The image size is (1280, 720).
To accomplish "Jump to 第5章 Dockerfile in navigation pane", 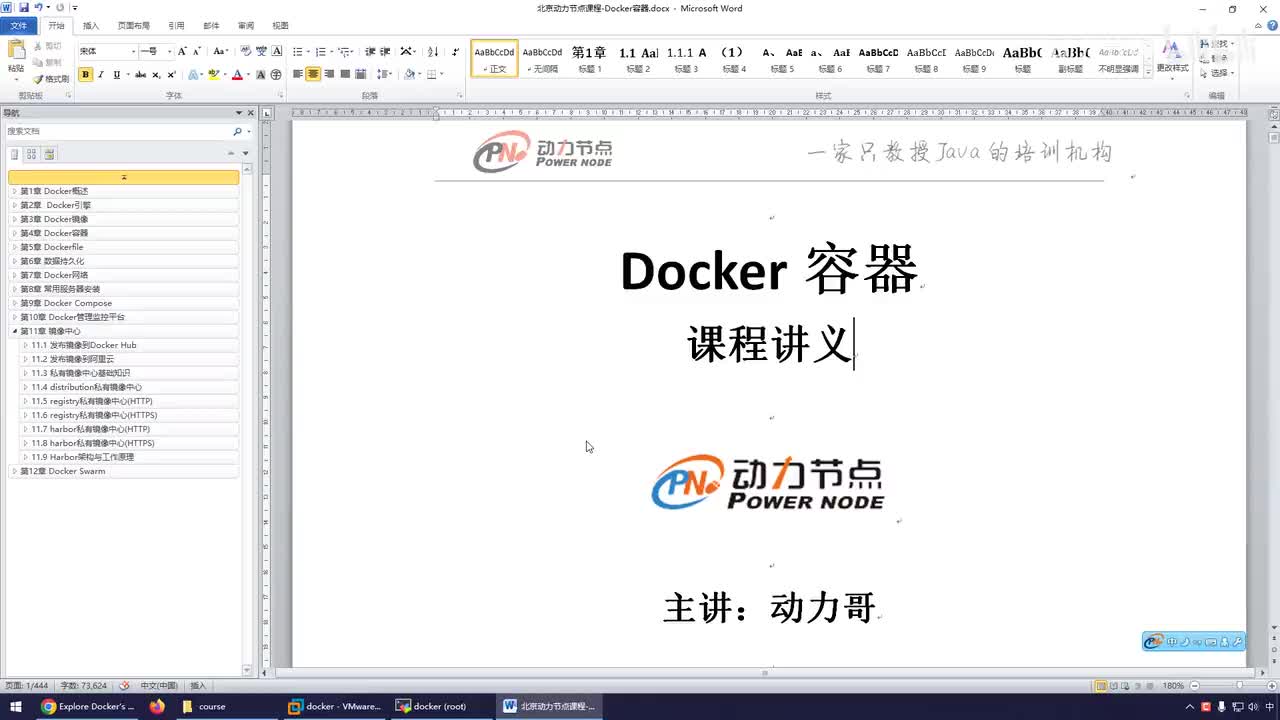I will 124,247.
